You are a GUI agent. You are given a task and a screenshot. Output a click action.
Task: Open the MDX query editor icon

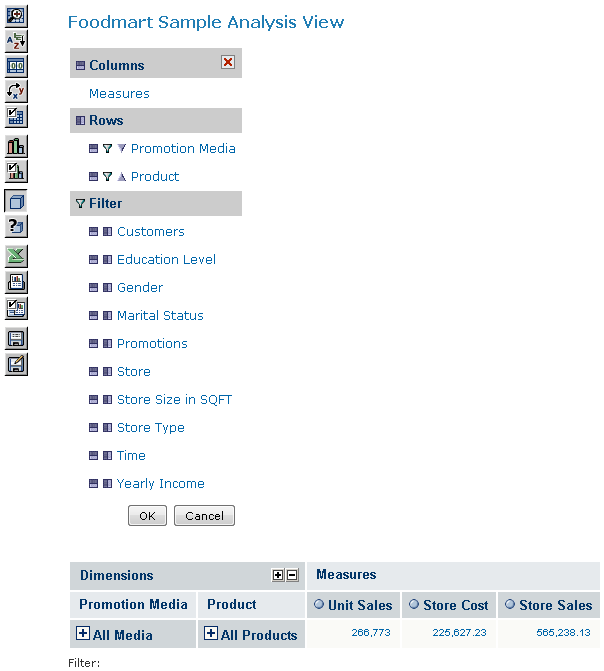[x=16, y=226]
